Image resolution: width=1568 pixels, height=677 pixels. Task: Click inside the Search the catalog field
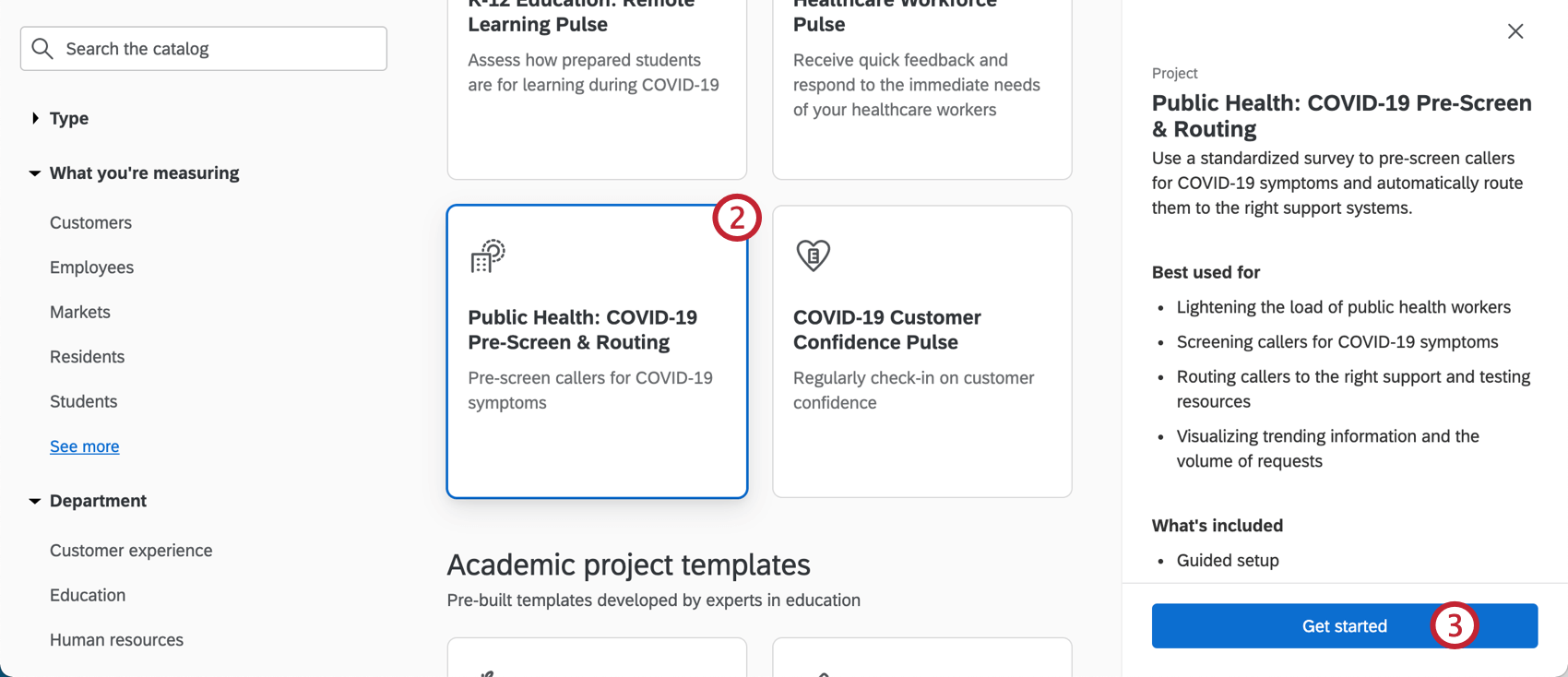(x=203, y=48)
